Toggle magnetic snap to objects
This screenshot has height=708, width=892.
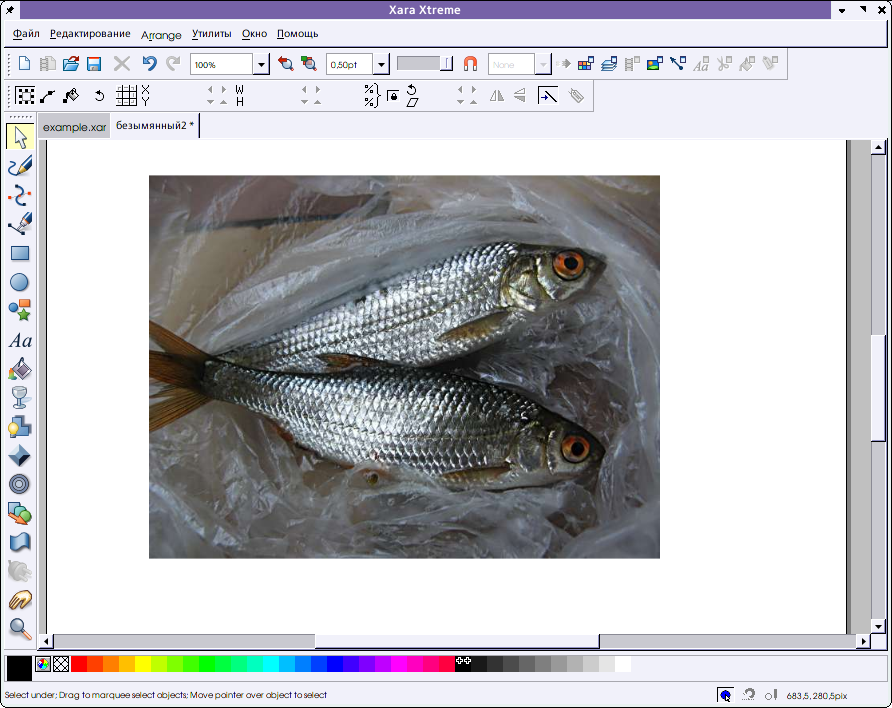coord(470,64)
